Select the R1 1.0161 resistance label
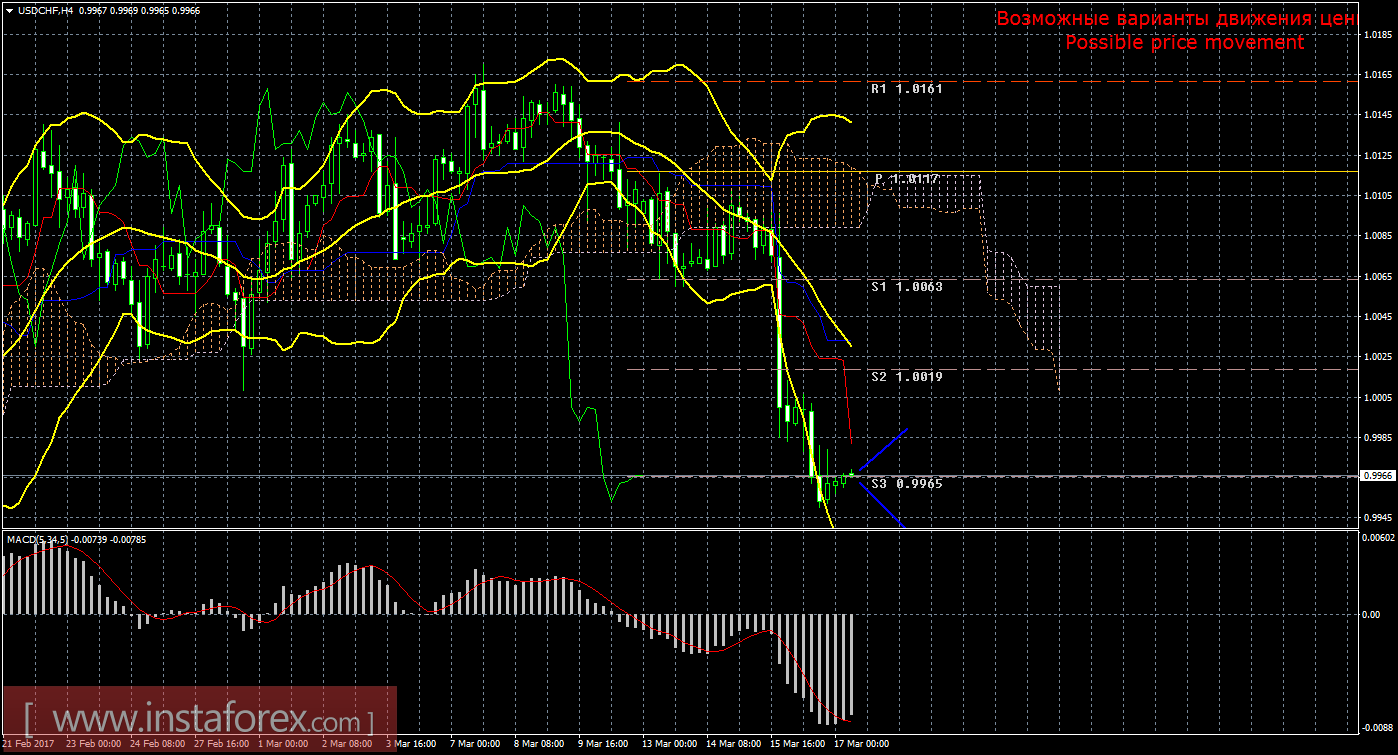The width and height of the screenshot is (1398, 755). [x=907, y=88]
